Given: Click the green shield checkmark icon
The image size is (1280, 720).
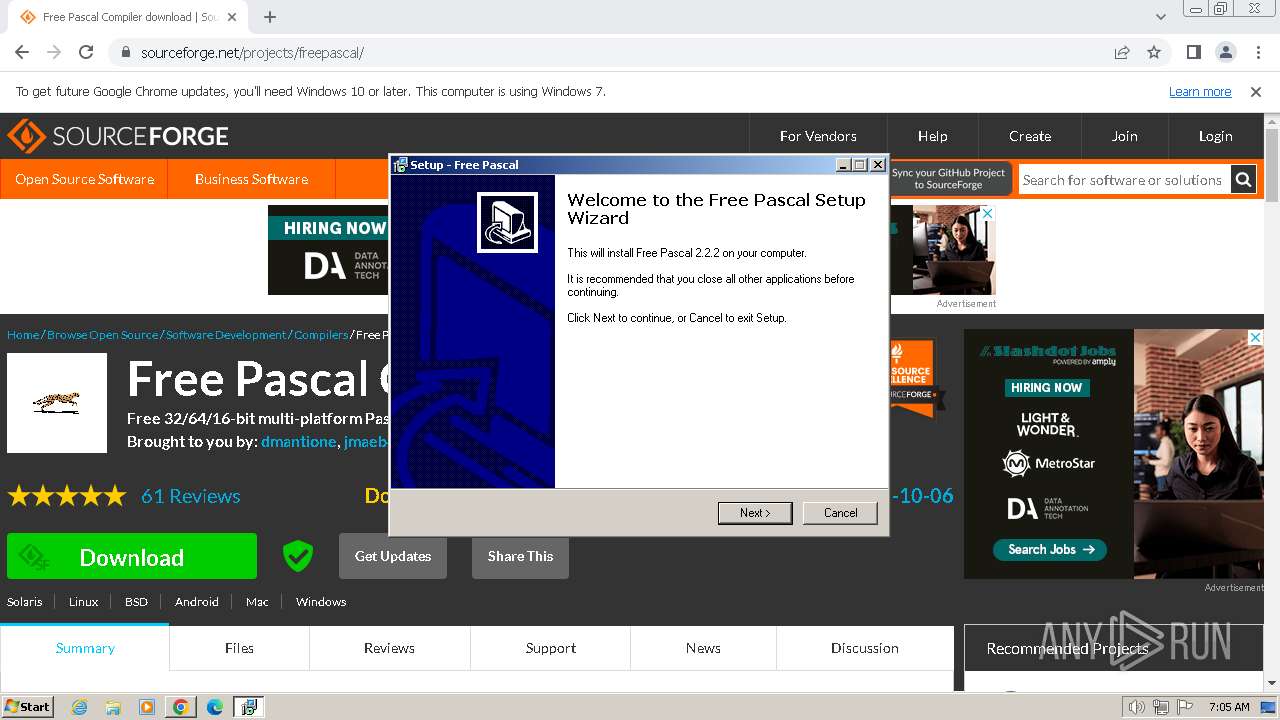Looking at the screenshot, I should (x=297, y=556).
